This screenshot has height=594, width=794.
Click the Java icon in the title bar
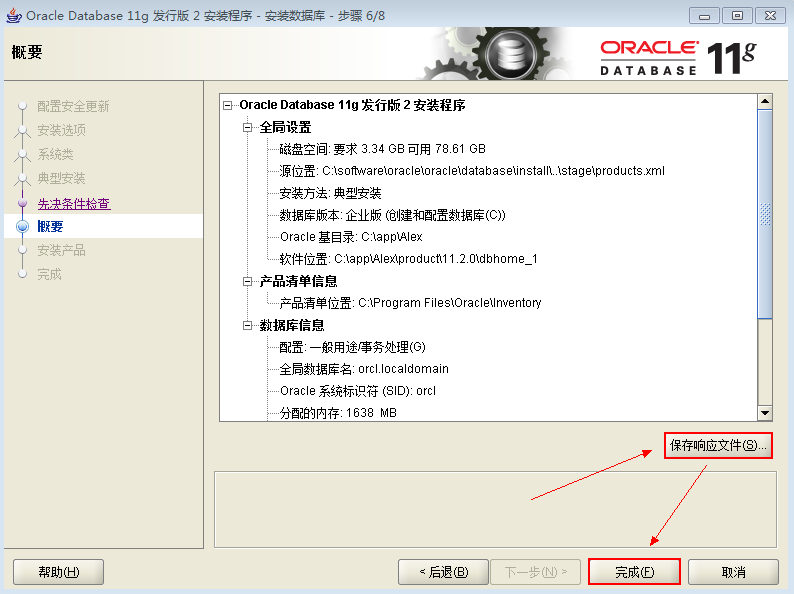coord(14,16)
